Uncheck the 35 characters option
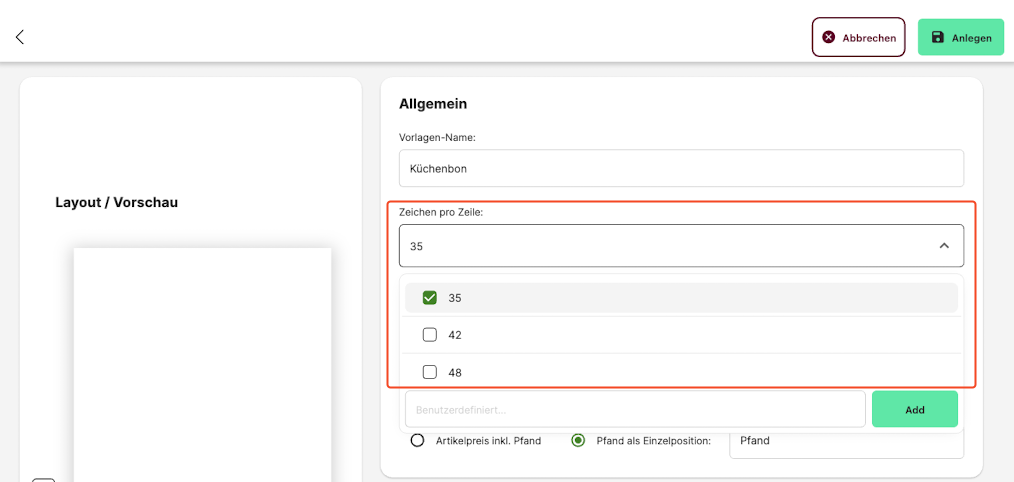The image size is (1014, 482). pos(429,298)
